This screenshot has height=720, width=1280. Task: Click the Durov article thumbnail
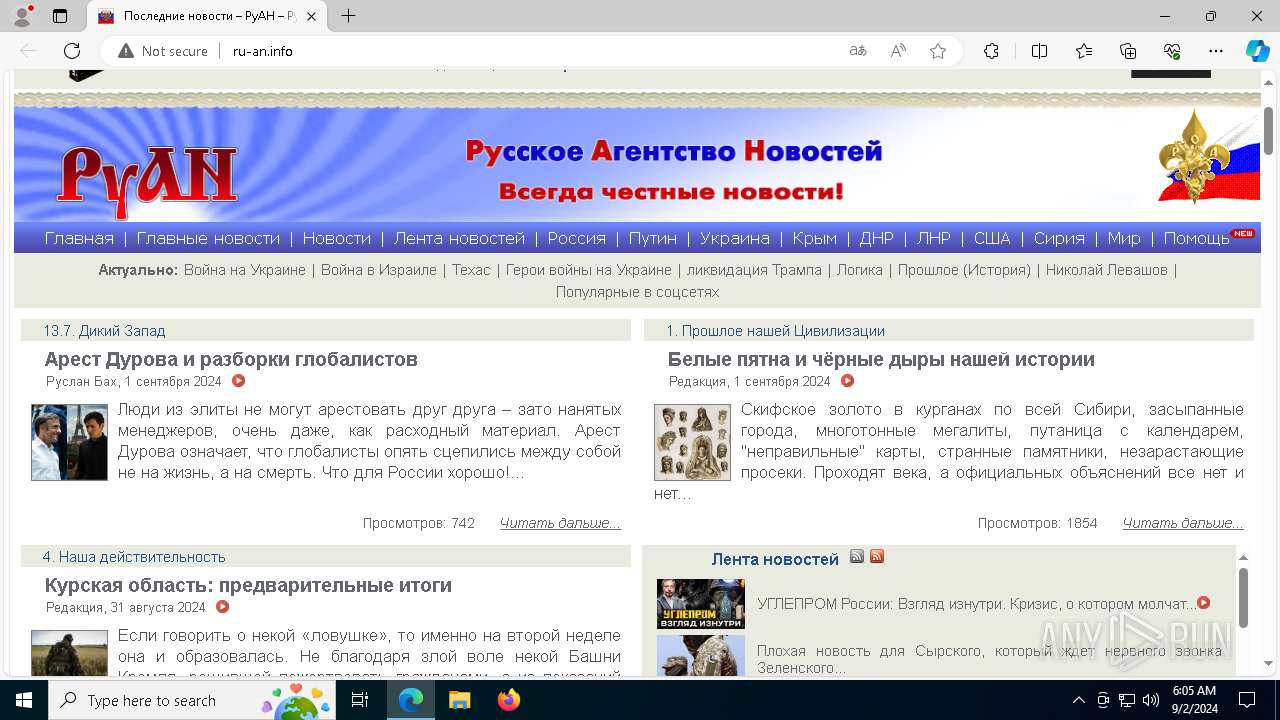69,442
